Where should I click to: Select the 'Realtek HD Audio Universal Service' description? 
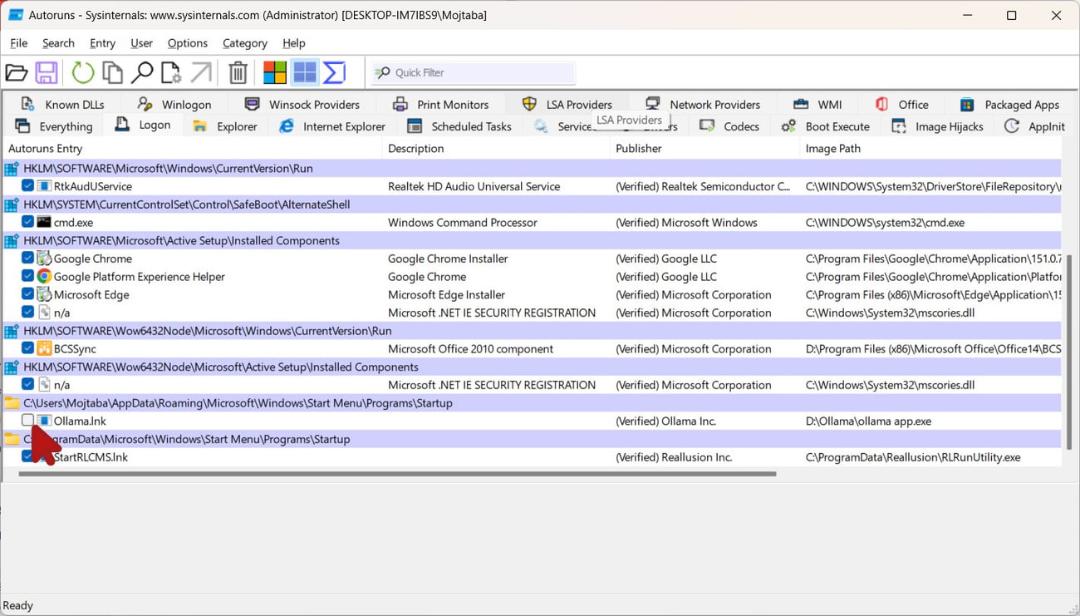(x=474, y=186)
